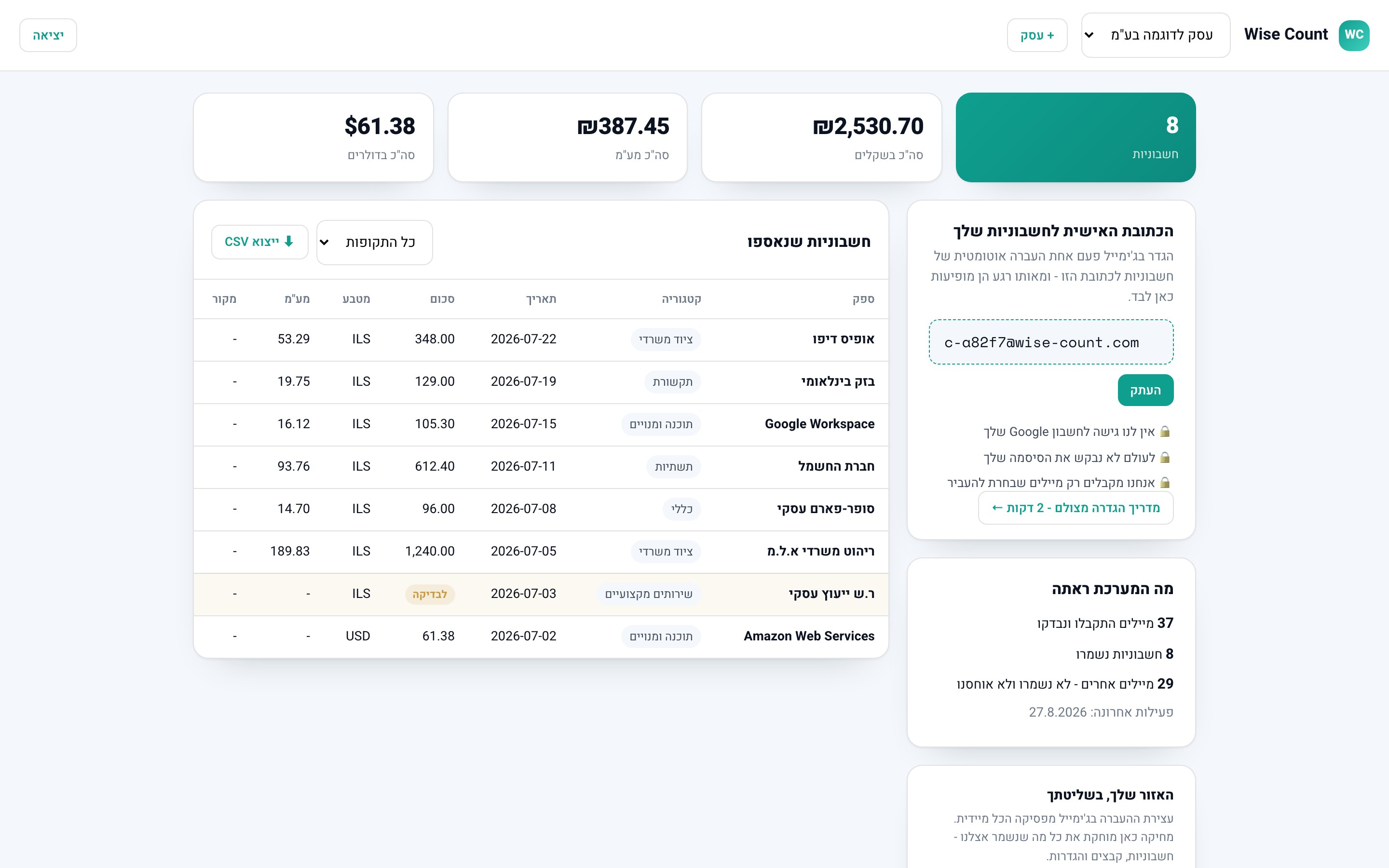Select the סופר-פארם עסקי supplier row

point(541,509)
